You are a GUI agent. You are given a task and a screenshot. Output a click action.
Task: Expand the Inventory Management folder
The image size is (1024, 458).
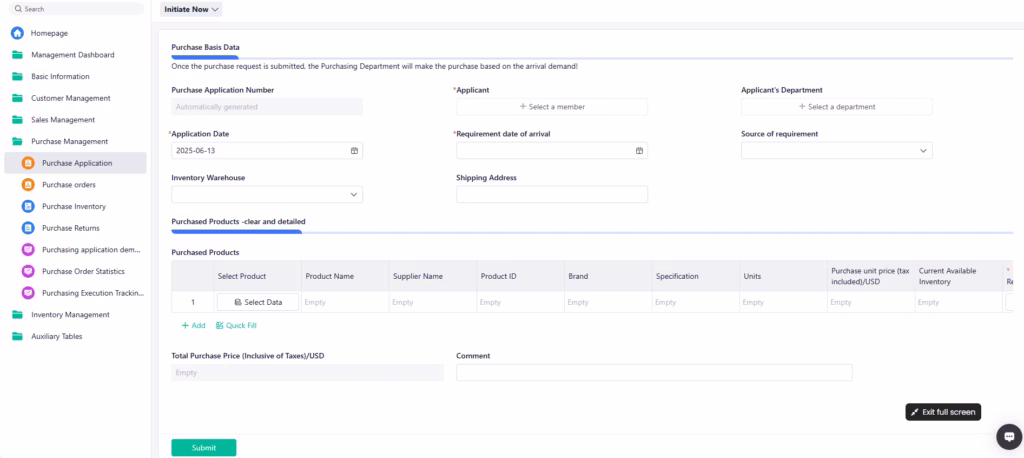tap(68, 315)
